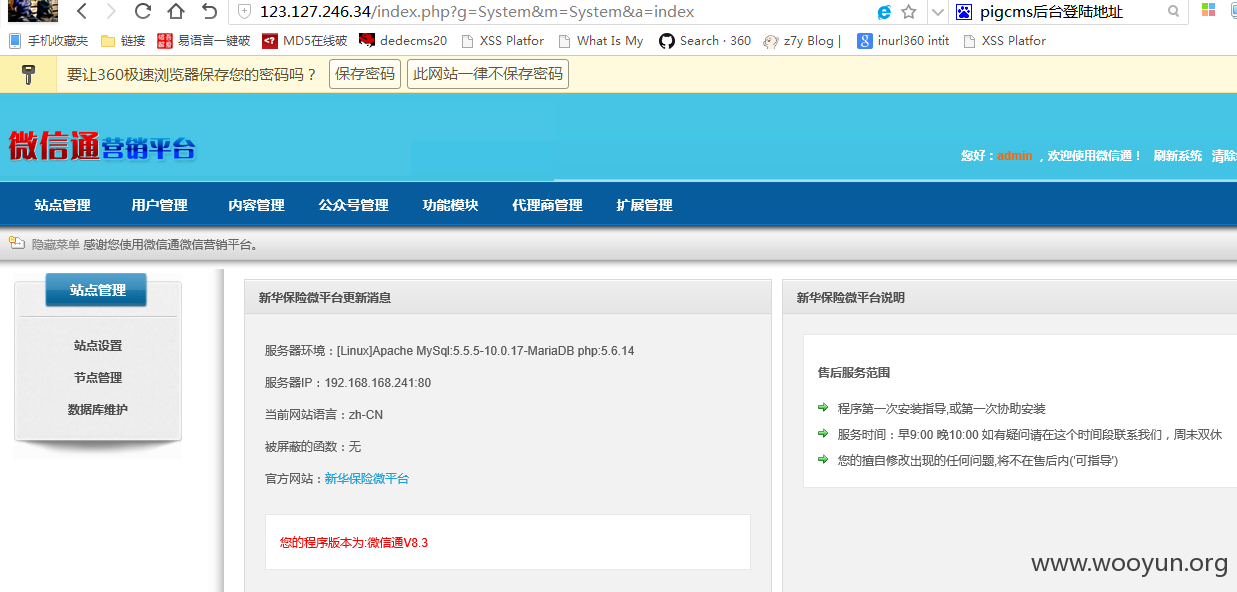Click the 被屏蔽的函数：无 line
The image size is (1237, 592).
click(x=313, y=447)
